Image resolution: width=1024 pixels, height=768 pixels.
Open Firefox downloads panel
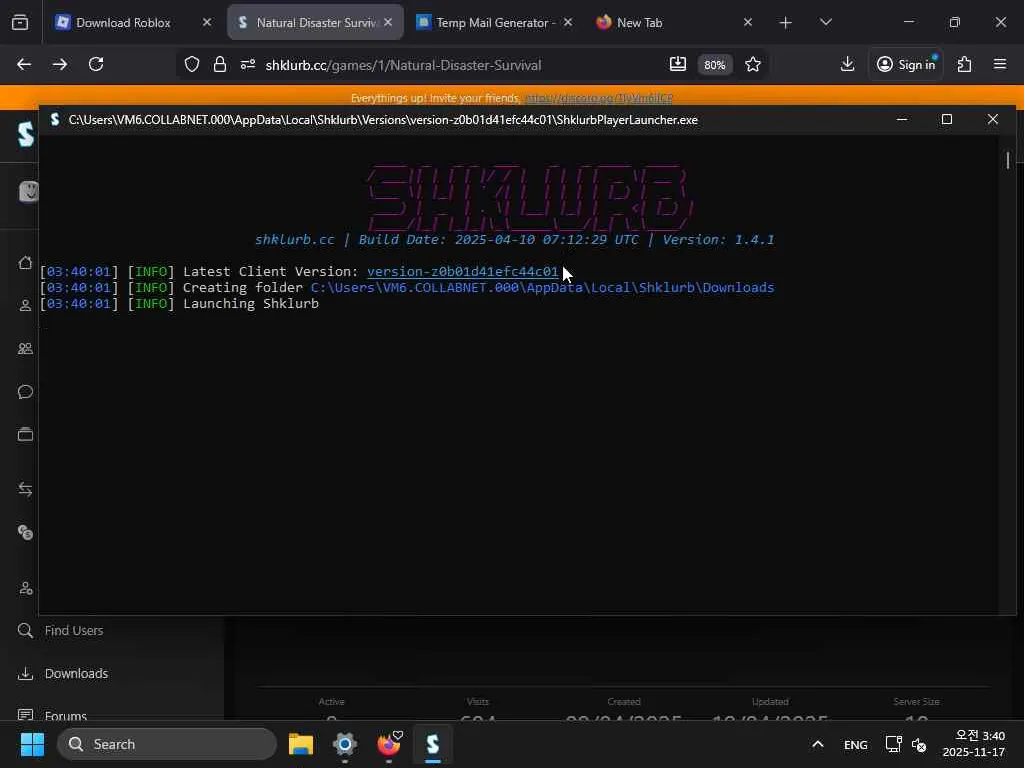coord(847,65)
